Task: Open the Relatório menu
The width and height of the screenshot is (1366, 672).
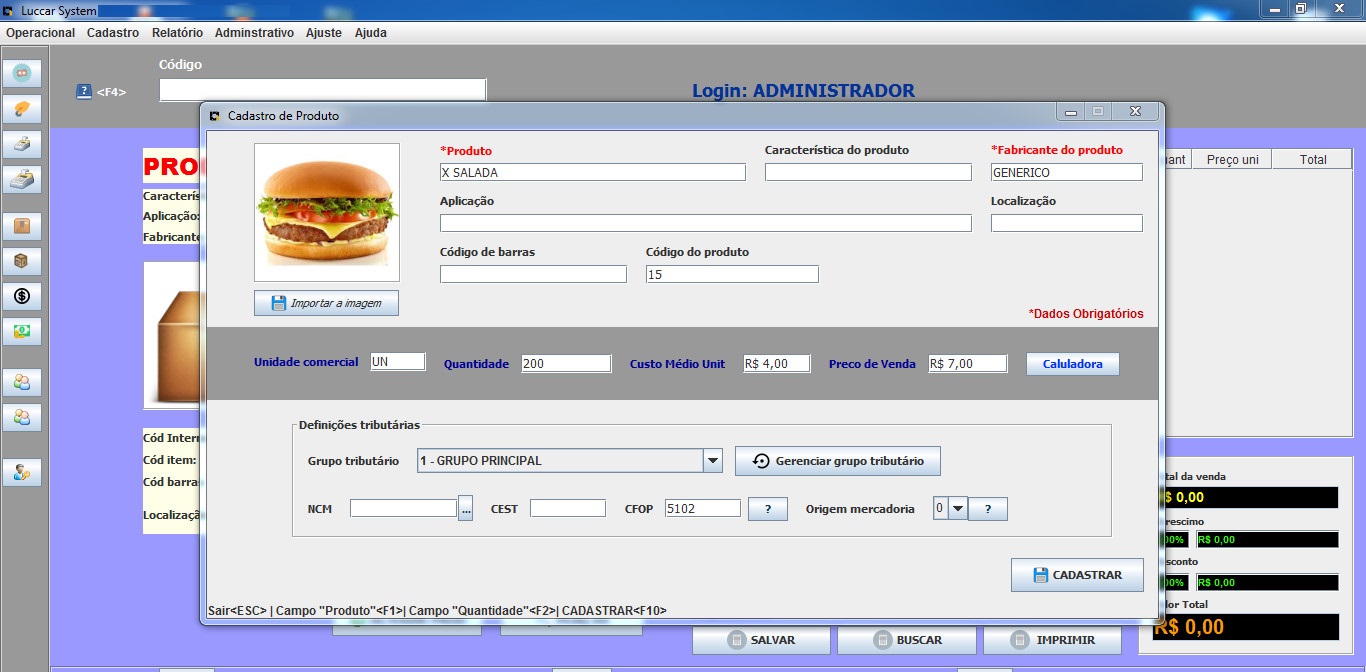Action: (x=176, y=32)
